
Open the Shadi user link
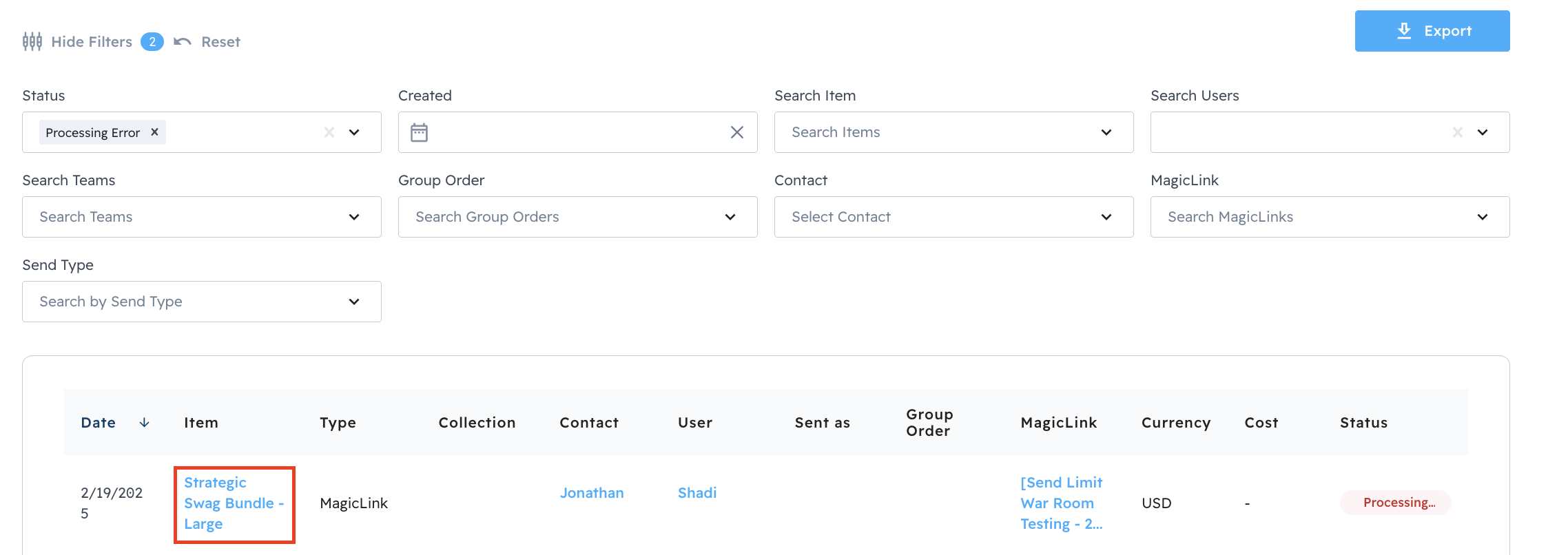coord(697,493)
